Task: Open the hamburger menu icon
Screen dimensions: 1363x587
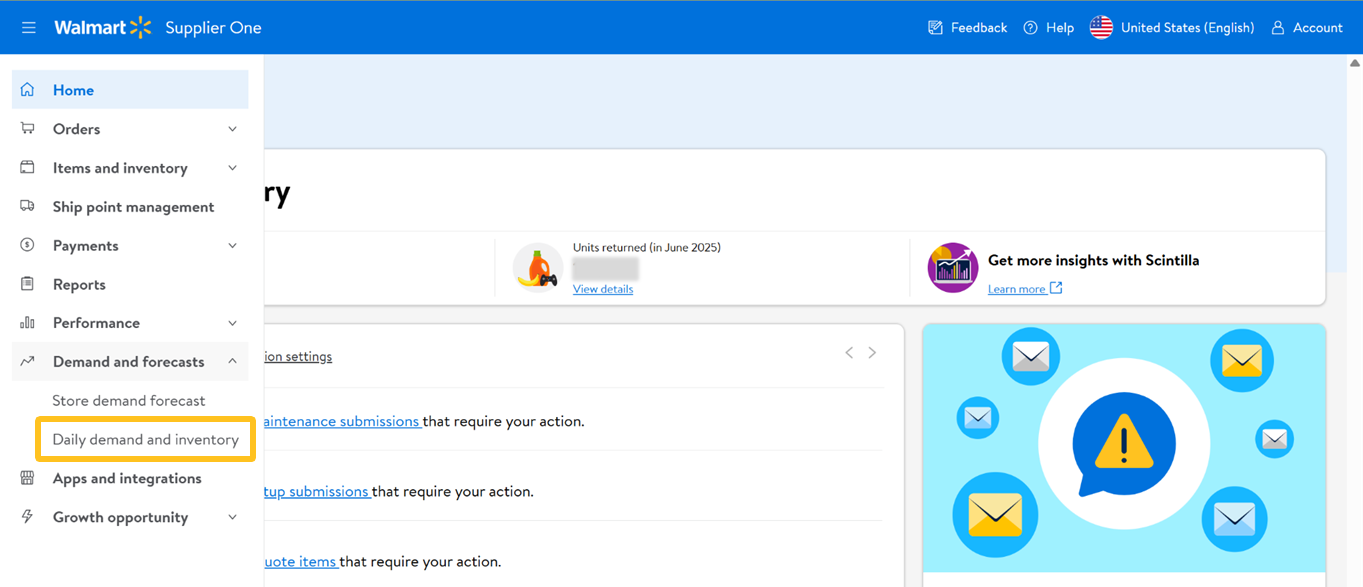Action: [x=29, y=28]
